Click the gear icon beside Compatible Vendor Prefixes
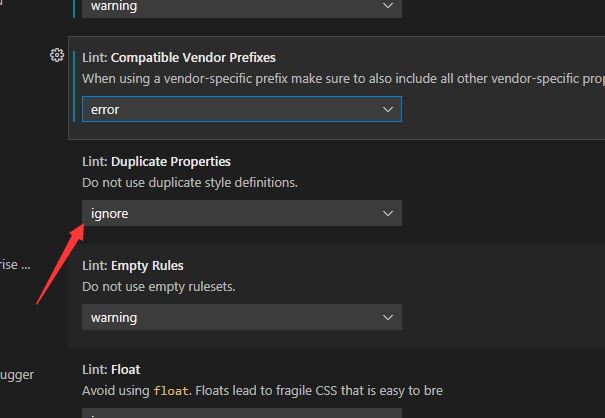The width and height of the screenshot is (605, 418). click(57, 55)
